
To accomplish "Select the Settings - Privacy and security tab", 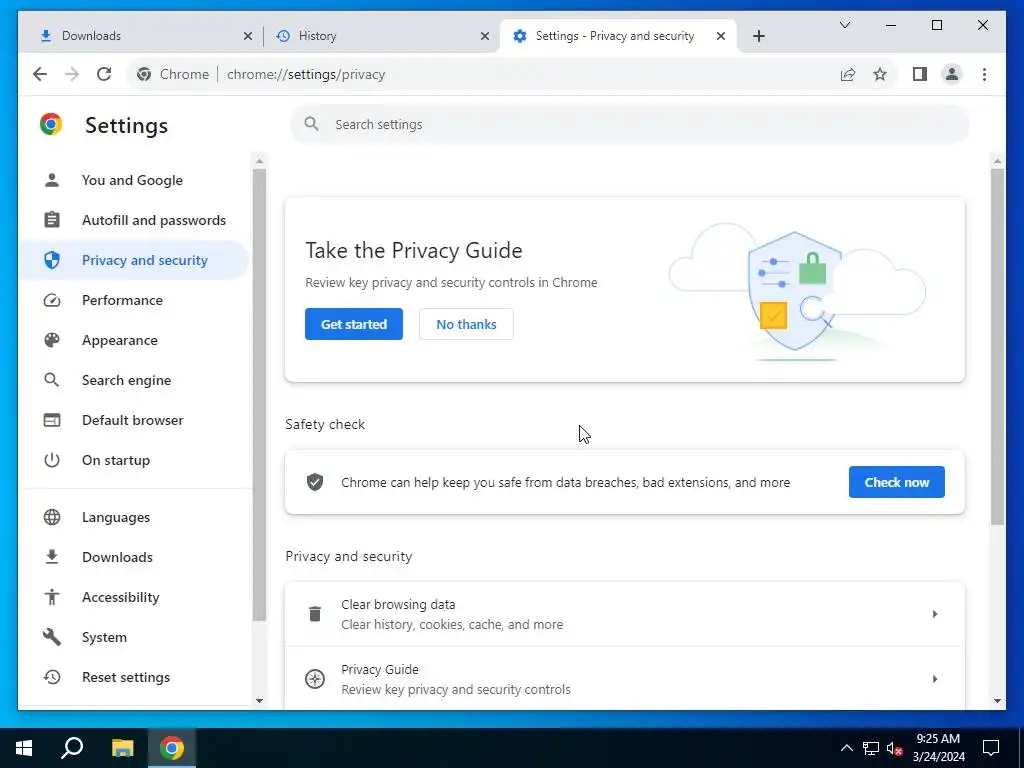I will [x=618, y=36].
